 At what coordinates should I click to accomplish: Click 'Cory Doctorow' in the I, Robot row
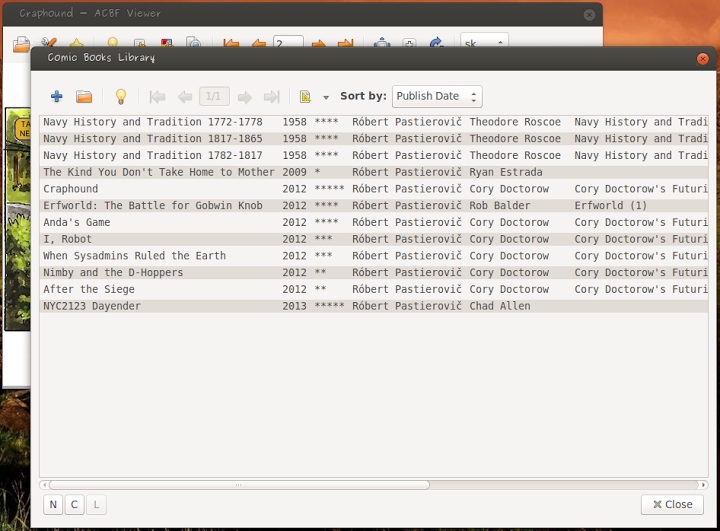pos(509,239)
